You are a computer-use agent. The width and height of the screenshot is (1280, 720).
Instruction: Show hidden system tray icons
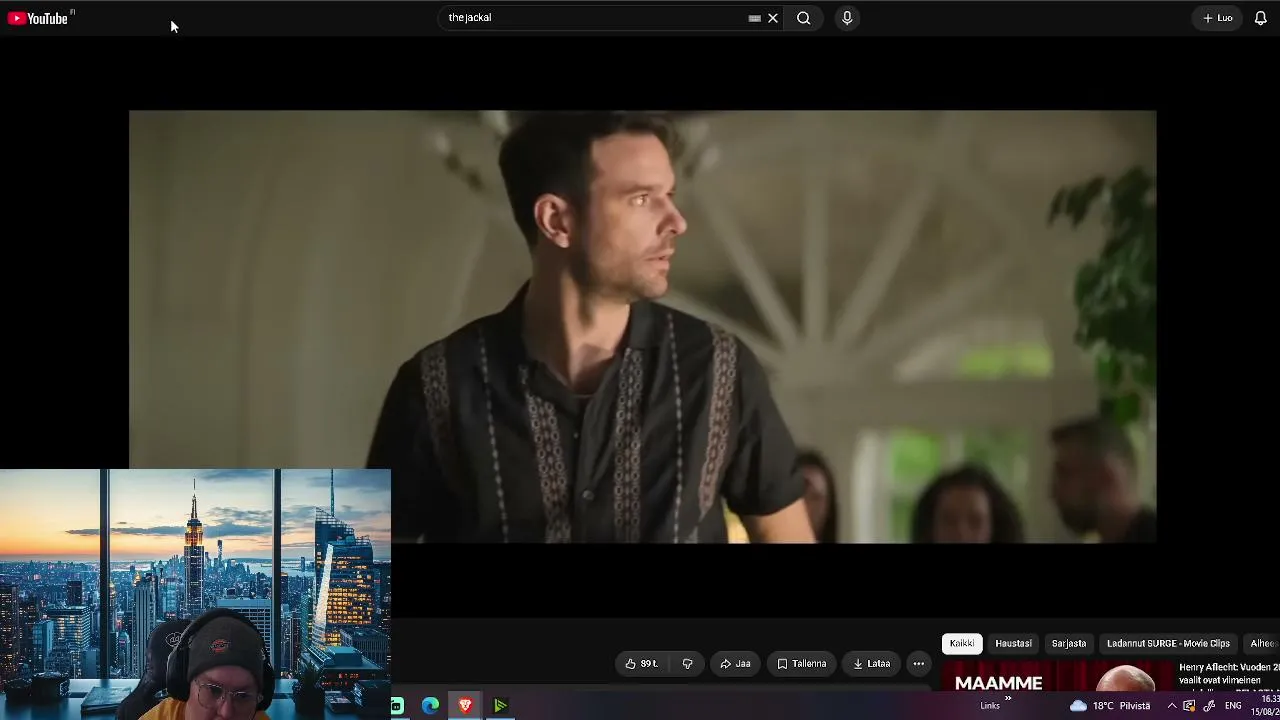pyautogui.click(x=1172, y=706)
